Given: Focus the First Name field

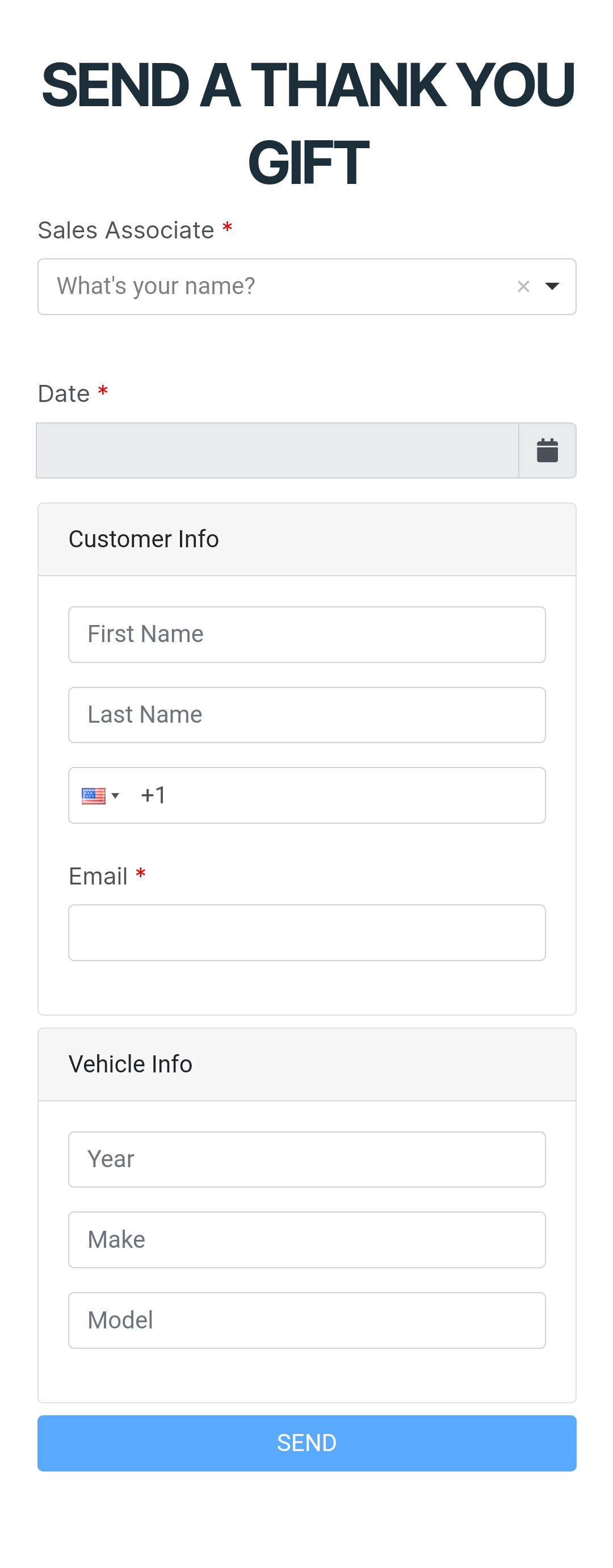Looking at the screenshot, I should 306,634.
